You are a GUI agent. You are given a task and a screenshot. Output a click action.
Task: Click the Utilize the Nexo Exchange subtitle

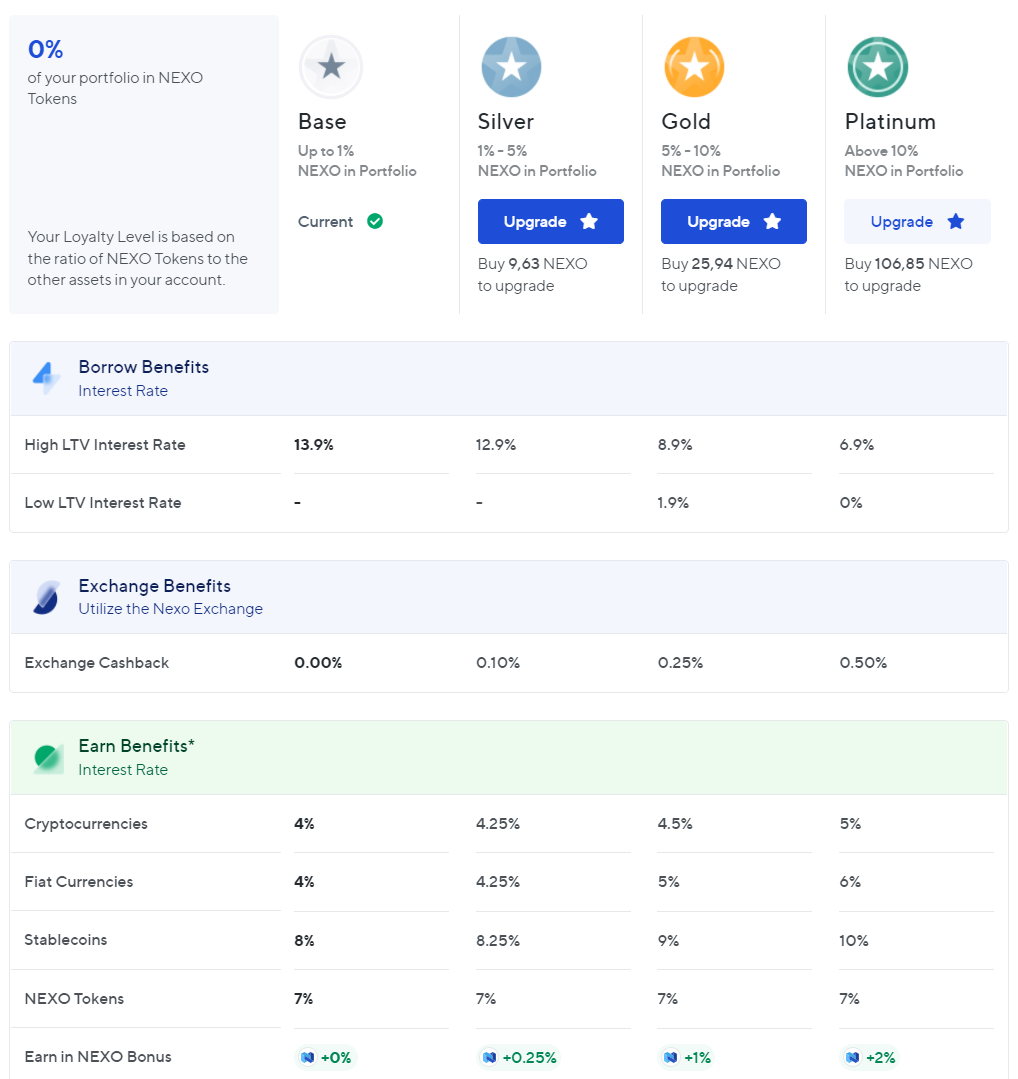coord(171,609)
